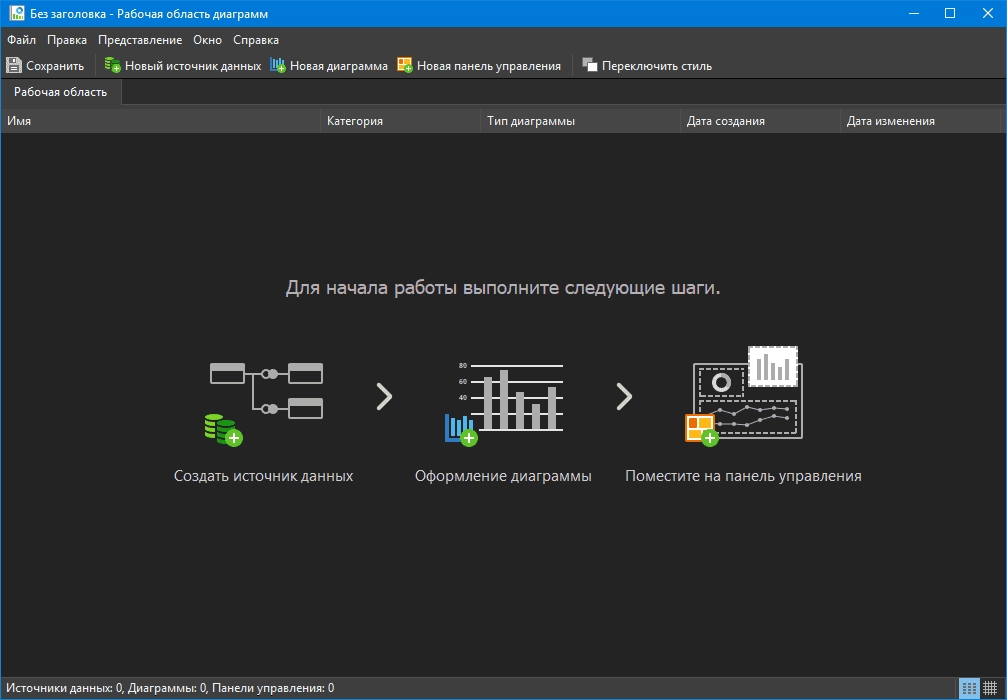Sort by the Имя column header

coord(161,121)
